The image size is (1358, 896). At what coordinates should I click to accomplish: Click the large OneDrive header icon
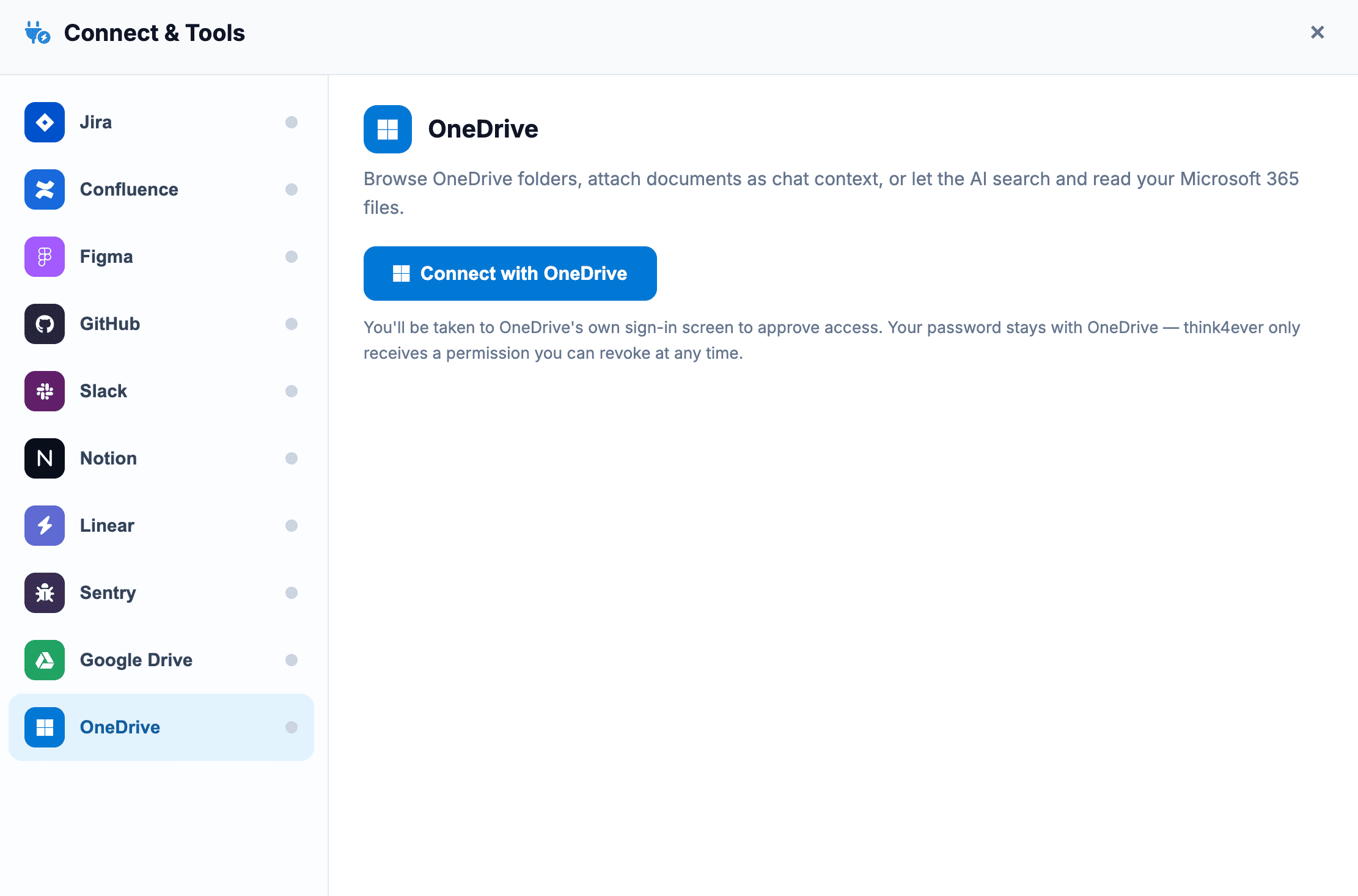[387, 129]
